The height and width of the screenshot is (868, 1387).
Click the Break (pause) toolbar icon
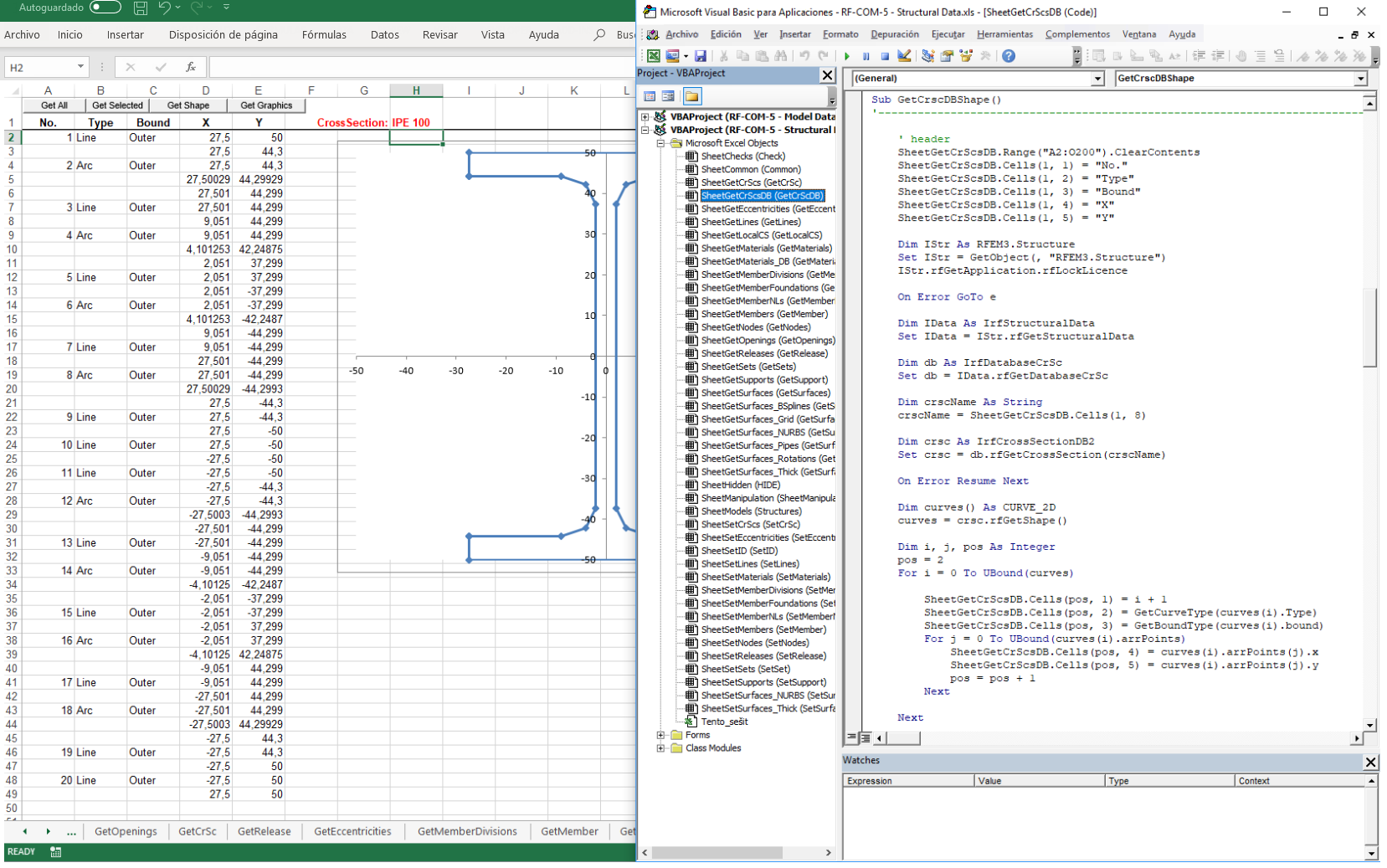866,56
